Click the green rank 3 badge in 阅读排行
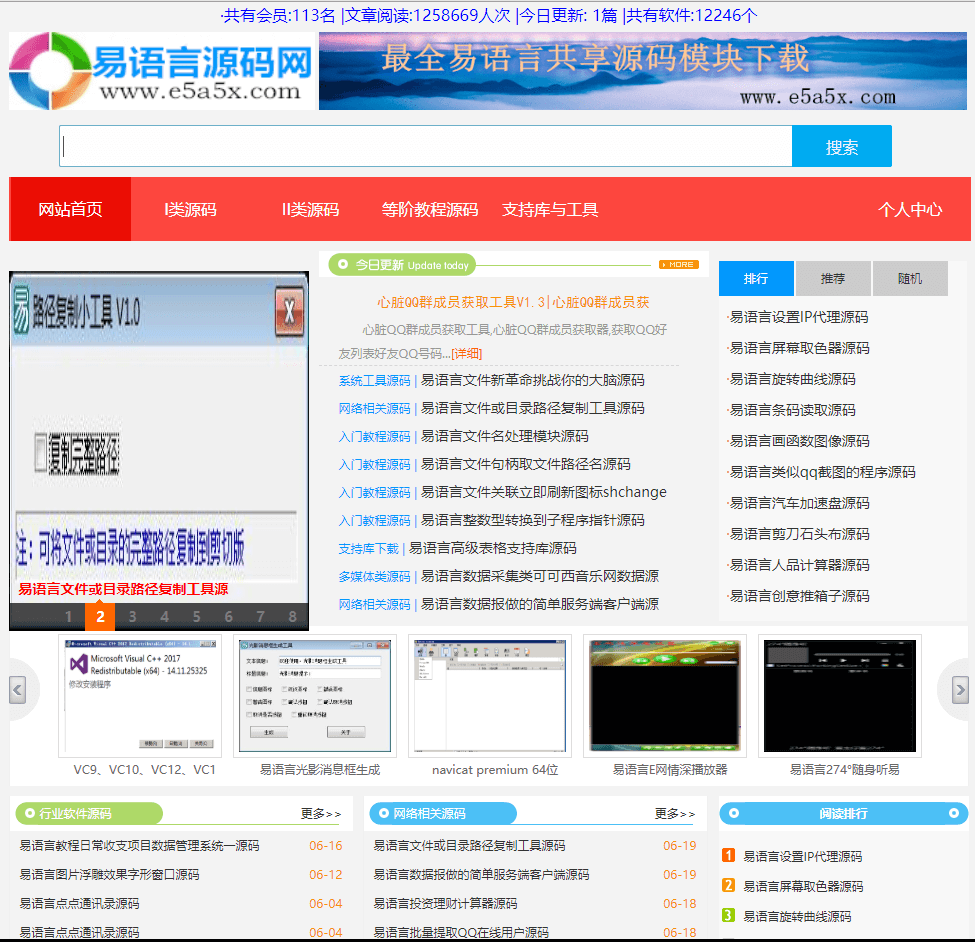This screenshot has width=975, height=942. click(727, 916)
